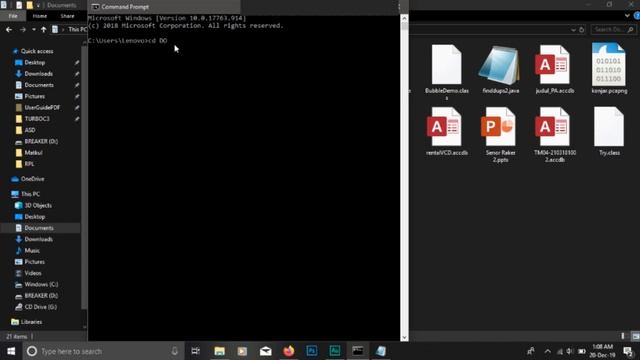This screenshot has height=360, width=640.
Task: Open Firefox from taskbar
Action: coord(289,351)
